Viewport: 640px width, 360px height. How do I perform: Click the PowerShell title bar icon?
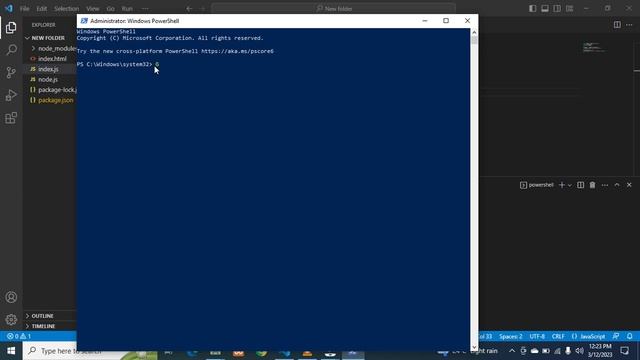[84, 21]
